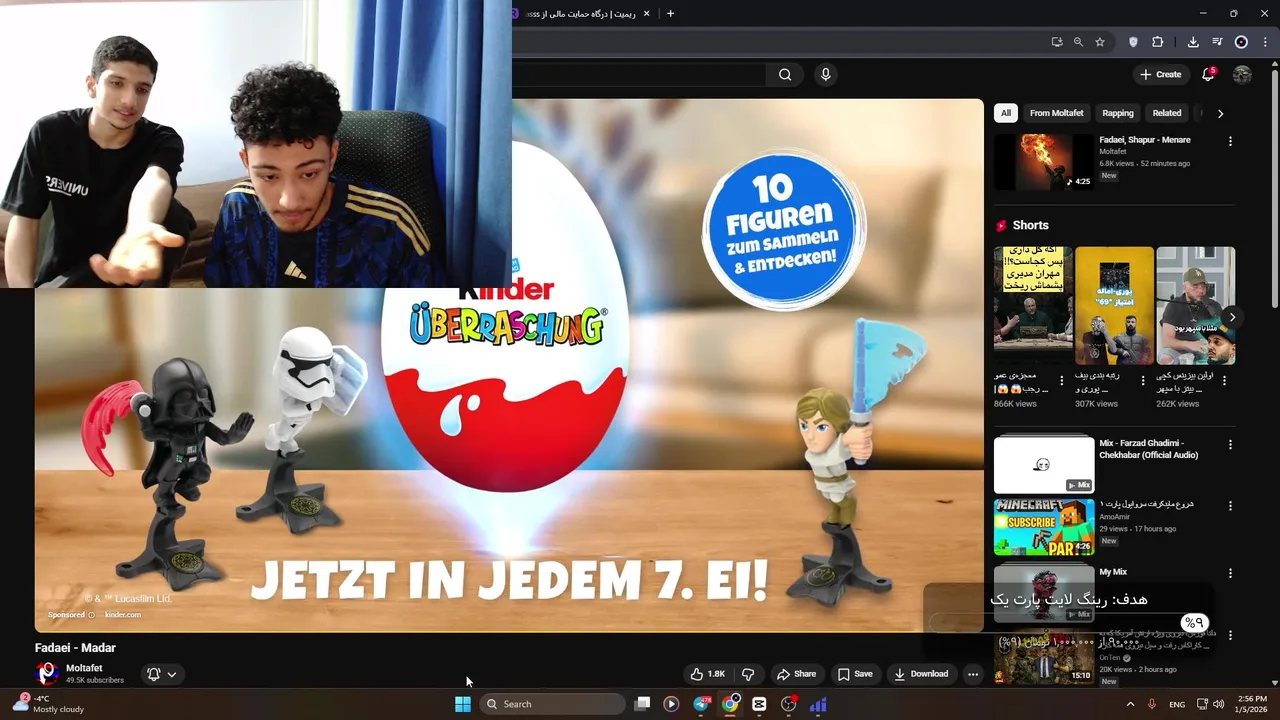Open the 262K views Short
1280x720 pixels.
coord(1195,306)
